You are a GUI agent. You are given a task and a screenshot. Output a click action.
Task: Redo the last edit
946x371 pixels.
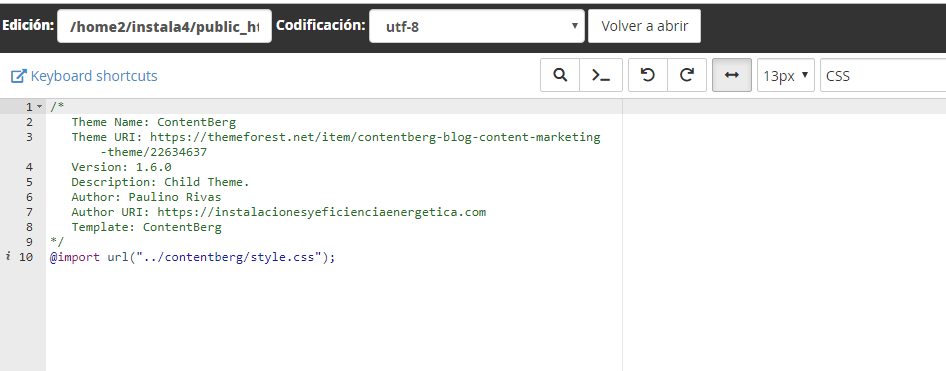pos(687,75)
